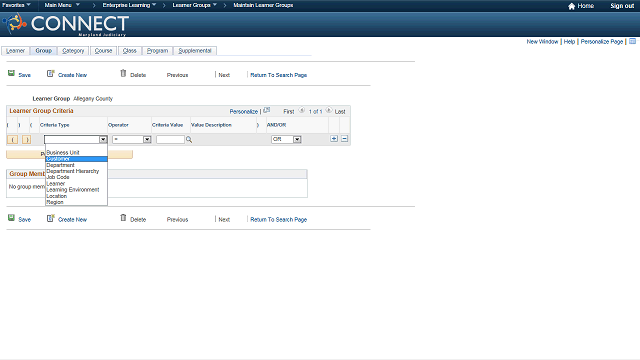Click the Home house icon
Image resolution: width=640 pixels, height=360 pixels.
pyautogui.click(x=571, y=6)
